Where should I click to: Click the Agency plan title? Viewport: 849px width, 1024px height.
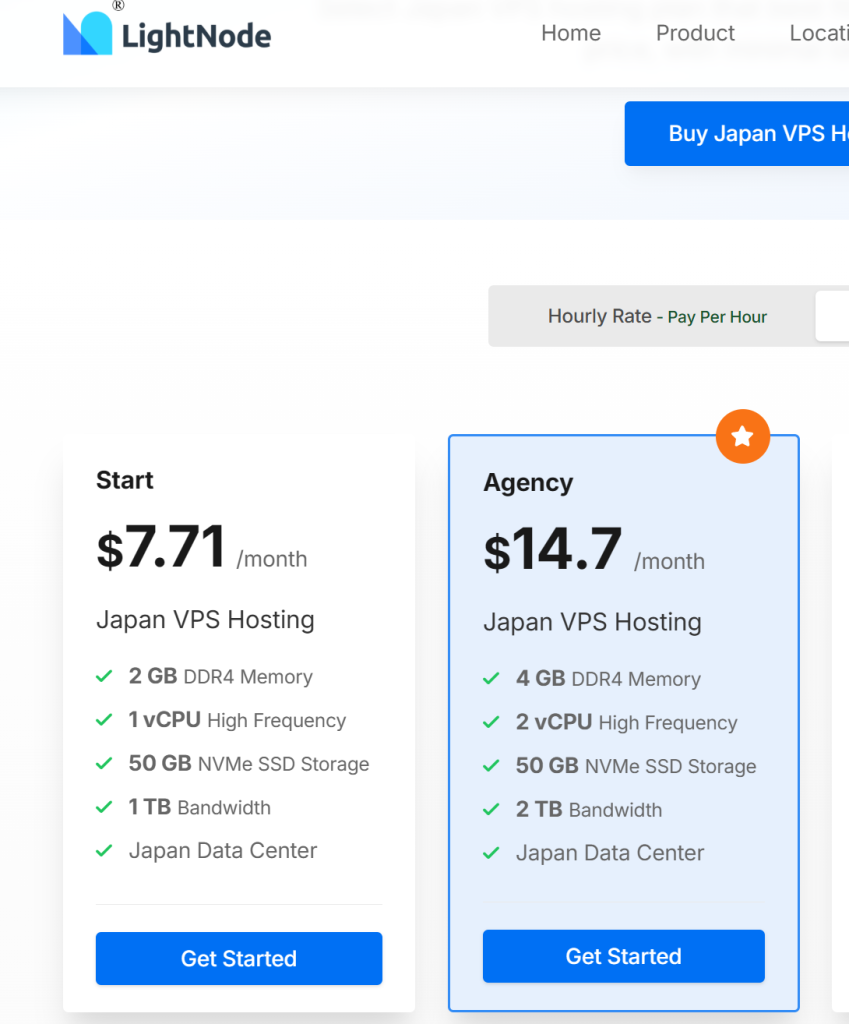pos(528,483)
